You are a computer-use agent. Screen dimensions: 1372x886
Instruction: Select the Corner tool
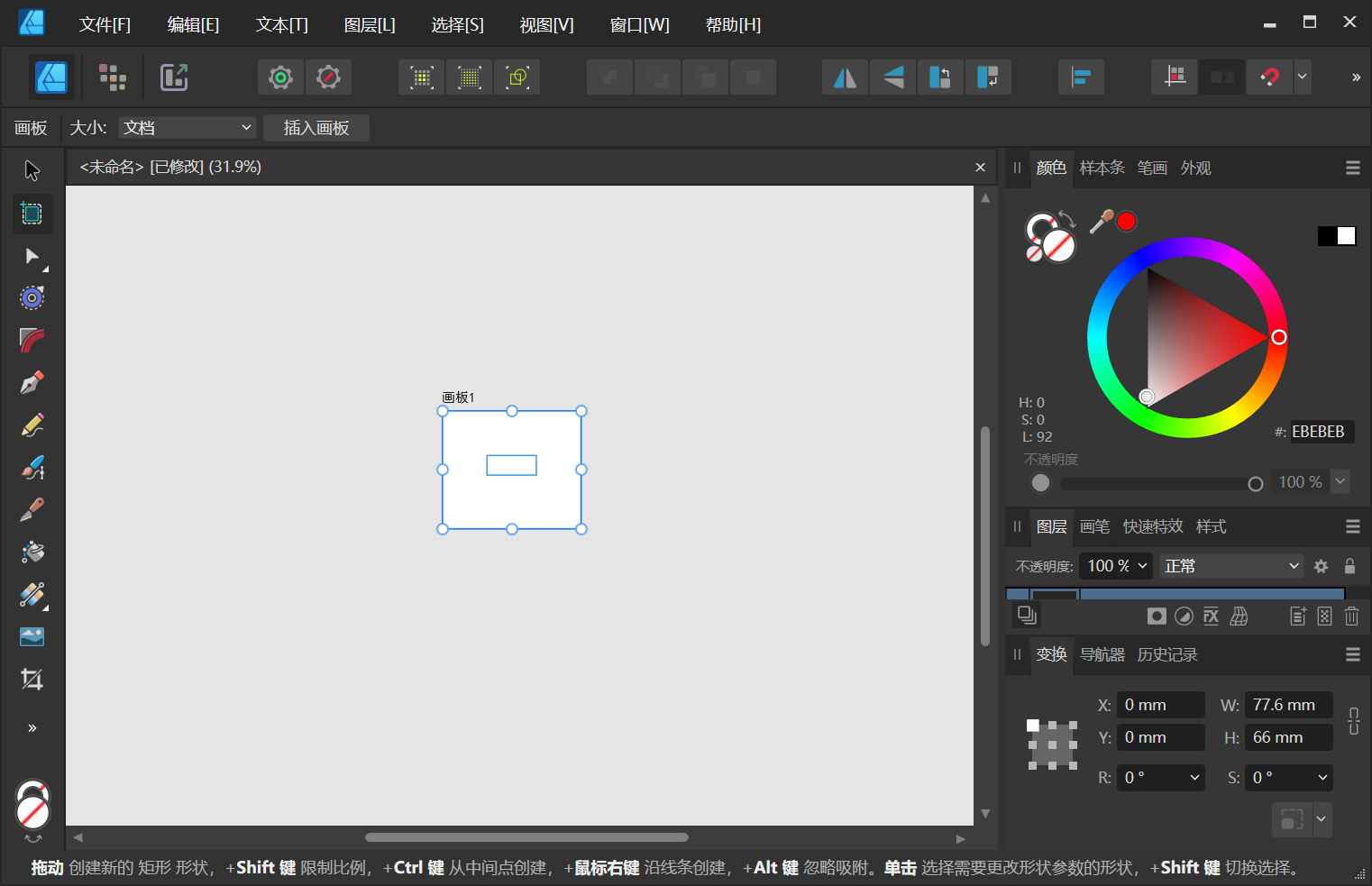point(32,340)
